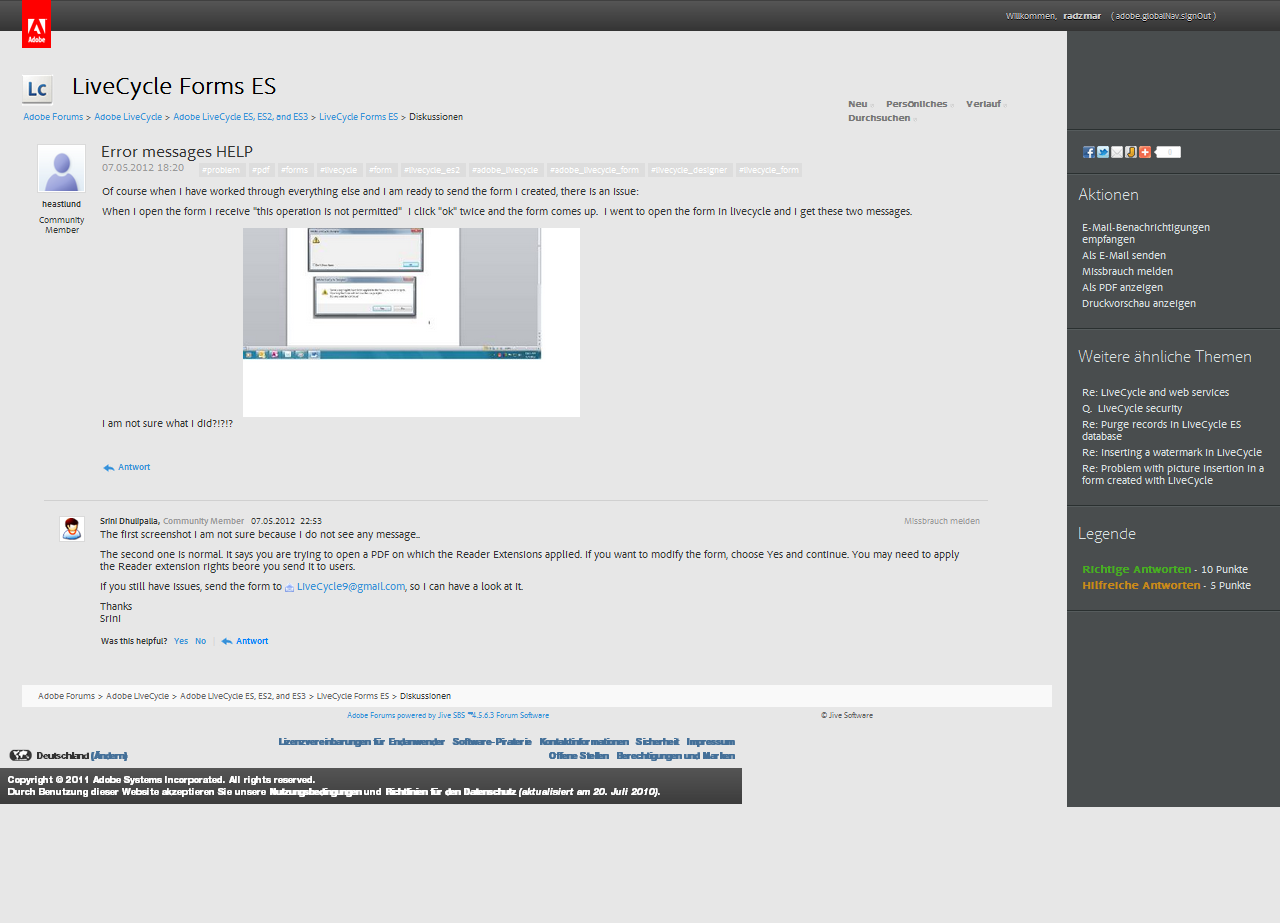
Task: Click Als E-Mail senden
Action: [1124, 255]
